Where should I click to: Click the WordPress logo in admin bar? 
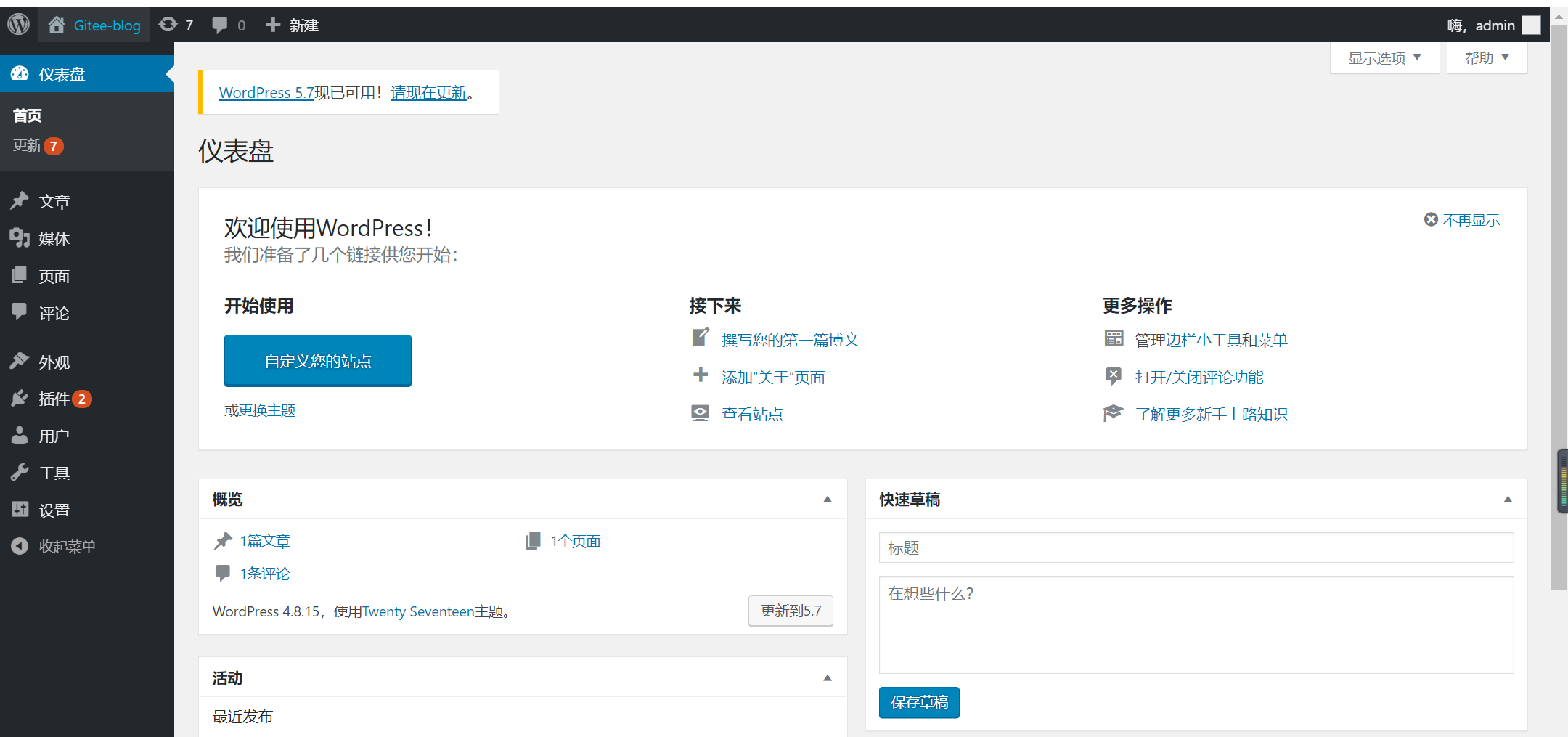(x=18, y=25)
